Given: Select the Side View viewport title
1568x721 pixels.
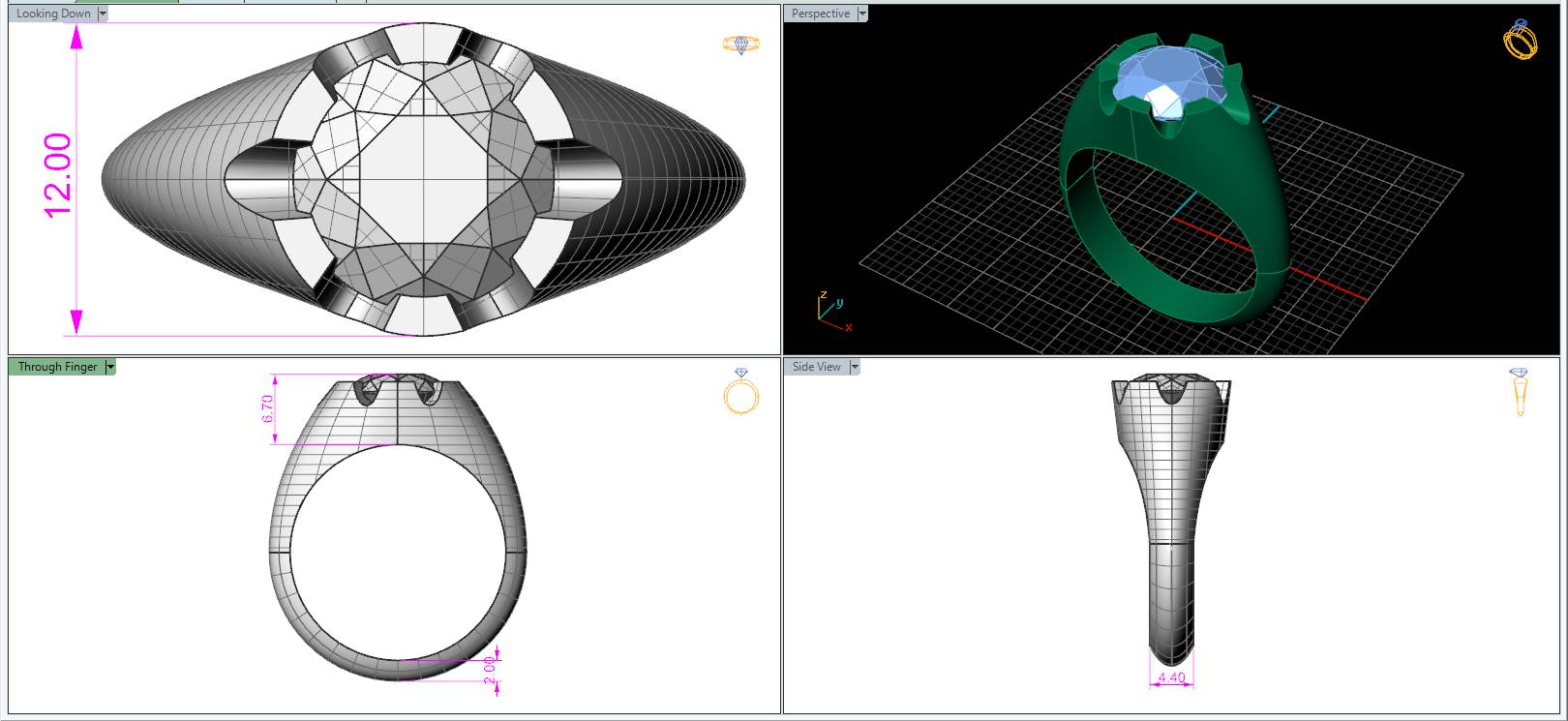Looking at the screenshot, I should point(817,367).
